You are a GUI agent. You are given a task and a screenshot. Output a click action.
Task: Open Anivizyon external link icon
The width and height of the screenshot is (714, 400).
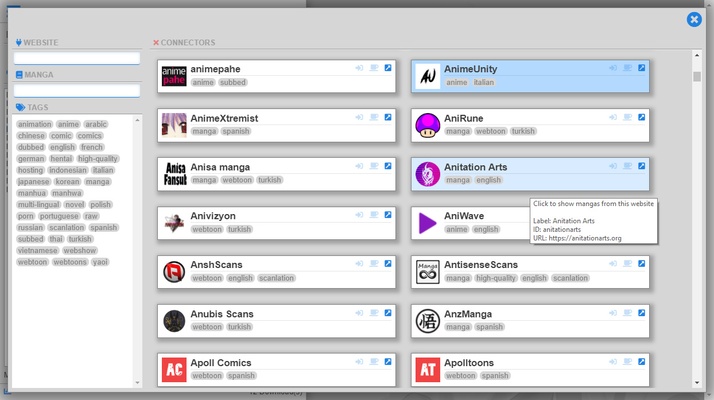pos(388,215)
